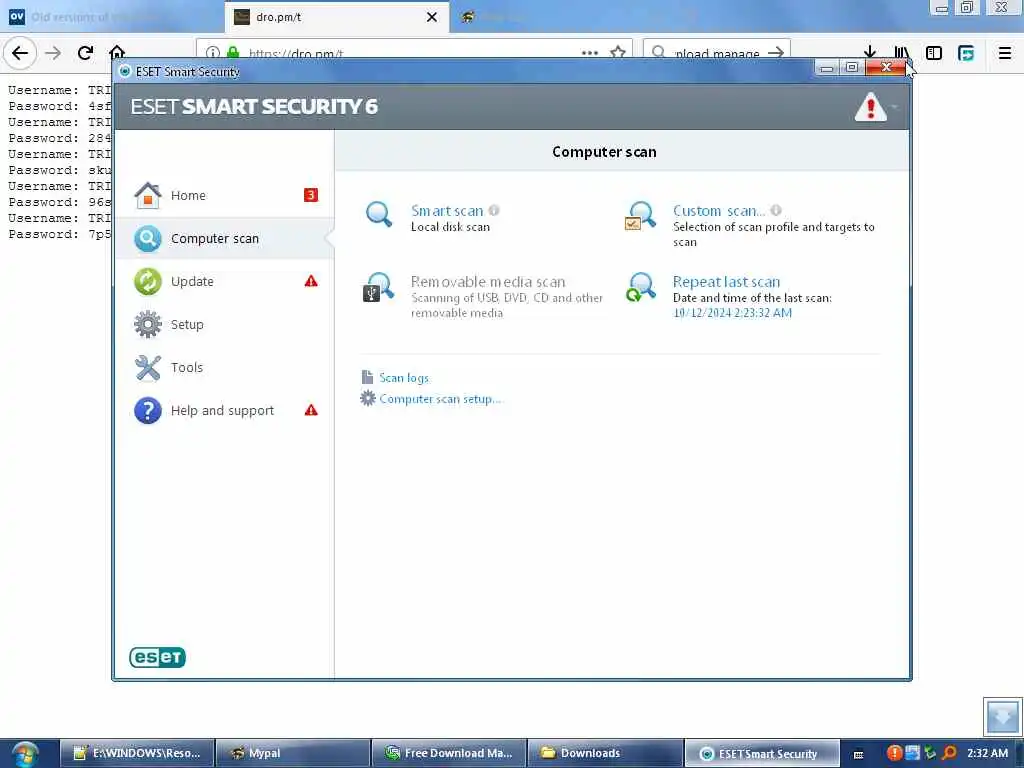Click the green Update arrows icon

(148, 281)
